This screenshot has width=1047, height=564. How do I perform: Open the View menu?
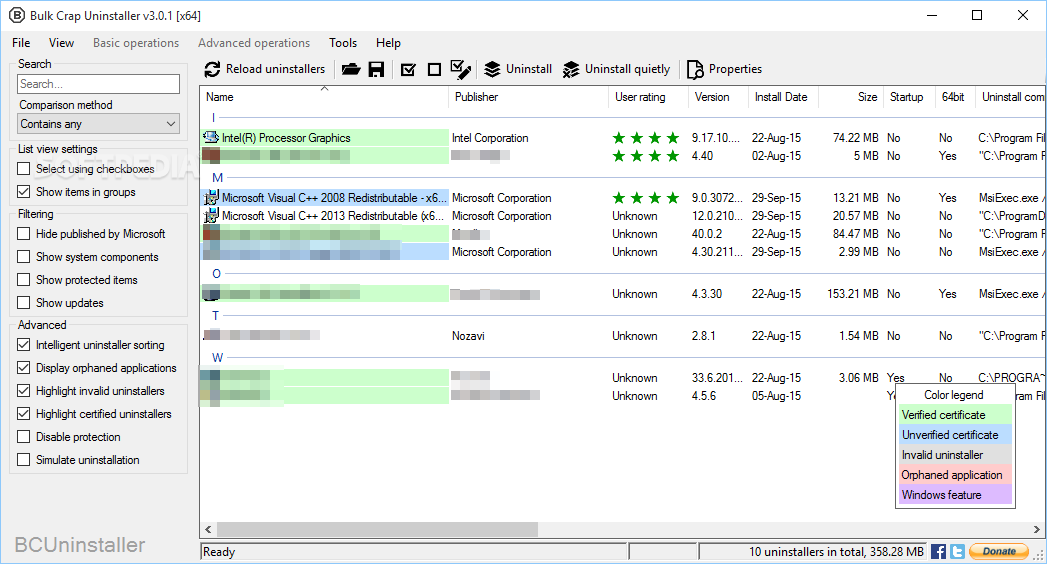tap(61, 43)
